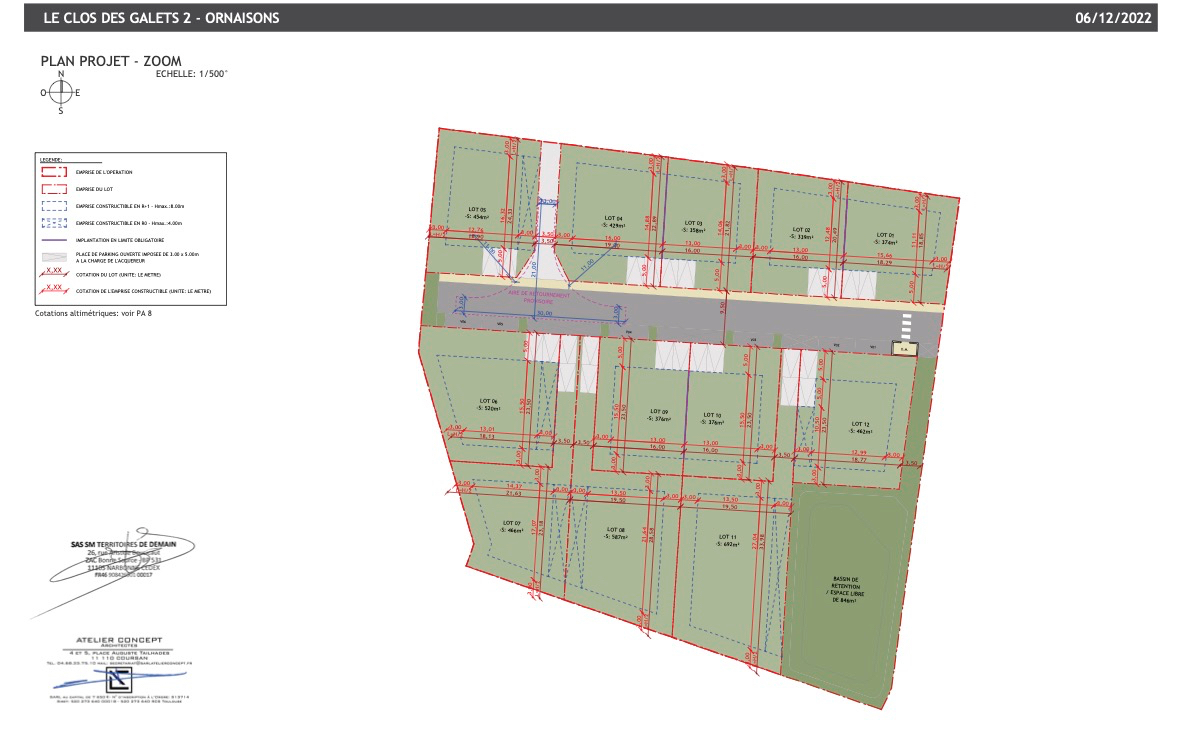Click the 'Le Clos des Galets 2' header title
This screenshot has height=730, width=1191.
coord(161,18)
